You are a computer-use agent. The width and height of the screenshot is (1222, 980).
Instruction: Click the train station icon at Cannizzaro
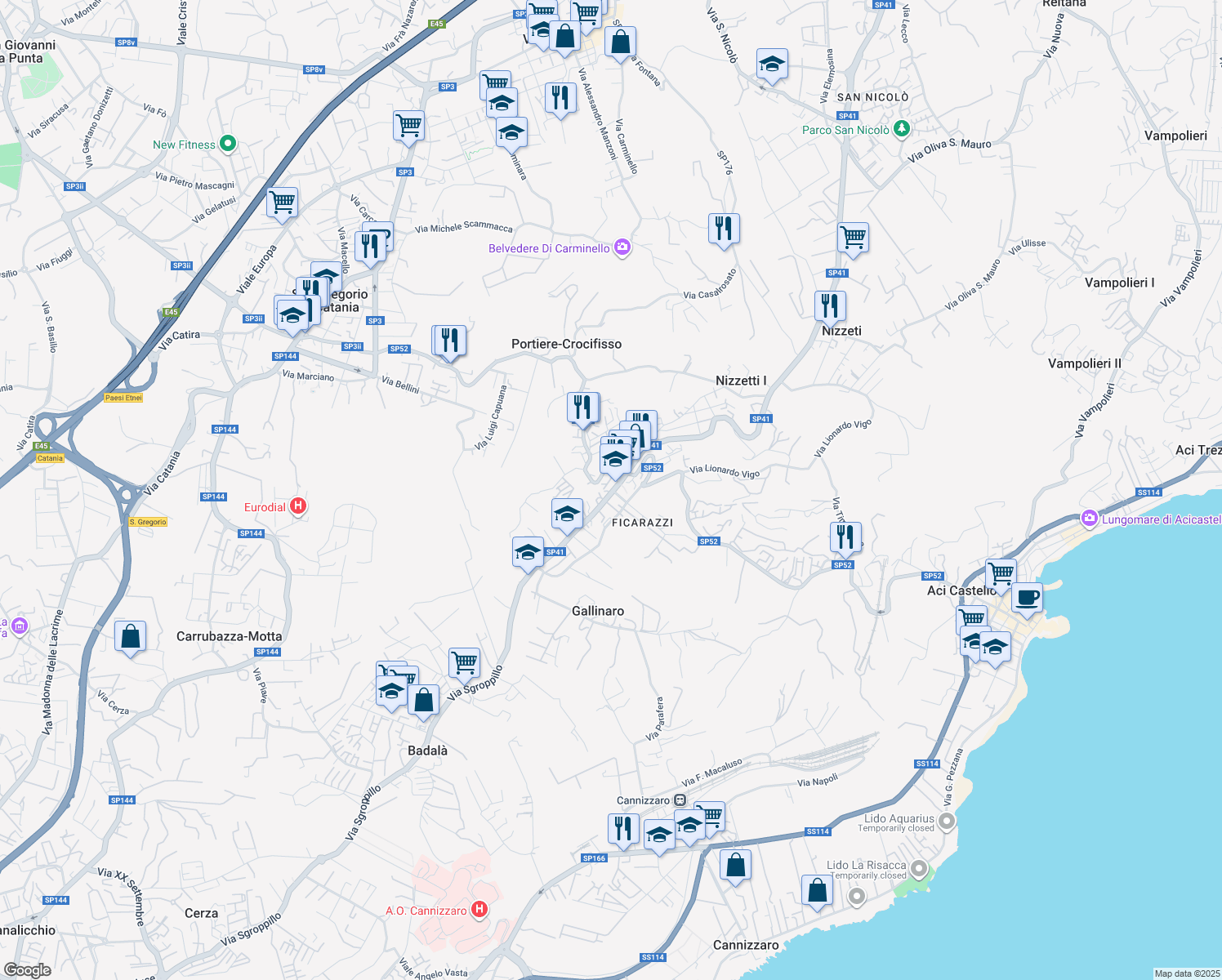coord(680,800)
